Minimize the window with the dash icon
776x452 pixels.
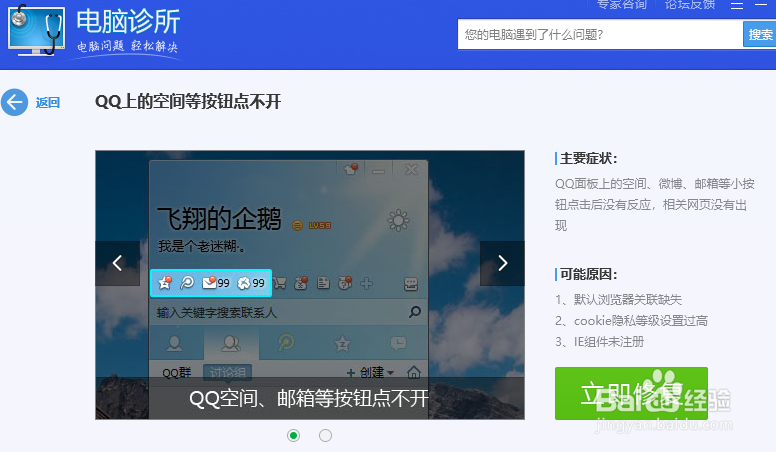761,4
